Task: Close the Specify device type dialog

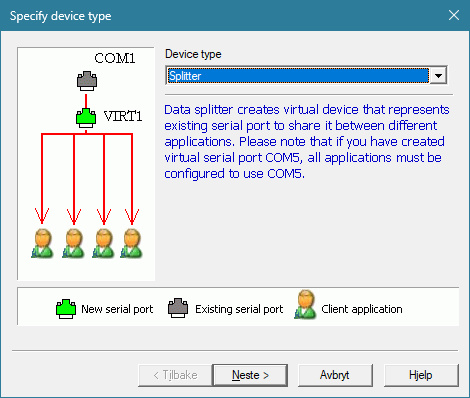Action: [x=454, y=15]
